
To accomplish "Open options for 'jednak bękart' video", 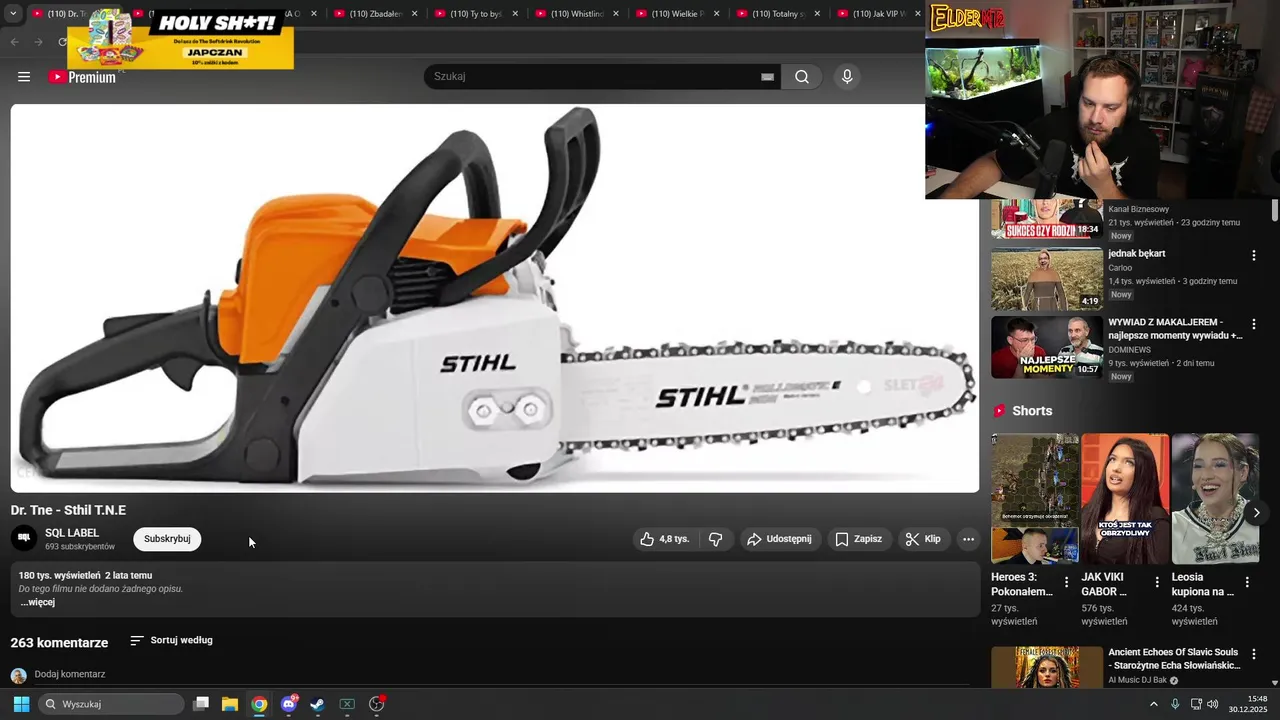I will click(1253, 256).
